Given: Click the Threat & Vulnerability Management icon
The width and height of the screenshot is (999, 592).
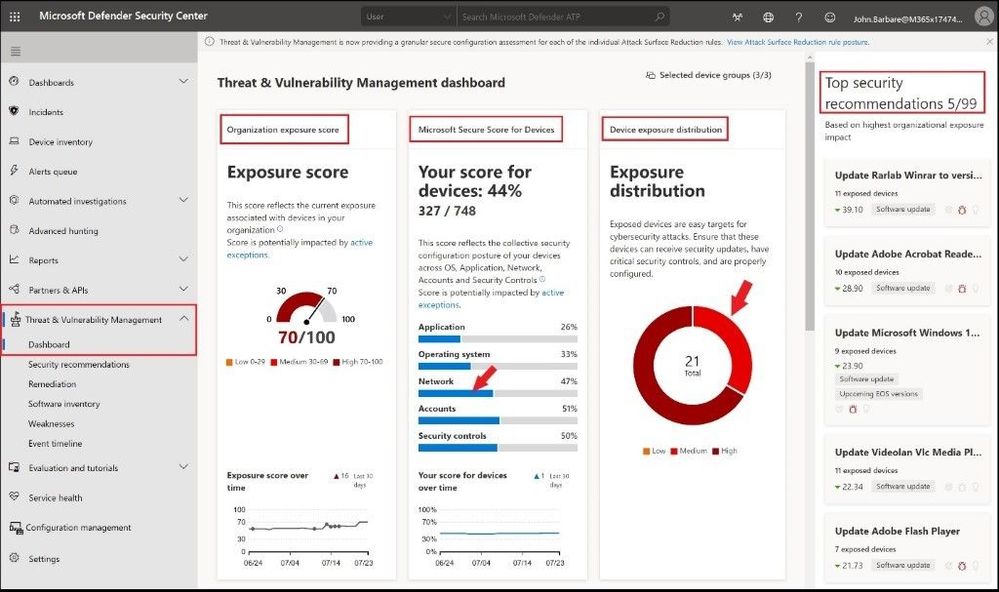Looking at the screenshot, I should point(15,319).
